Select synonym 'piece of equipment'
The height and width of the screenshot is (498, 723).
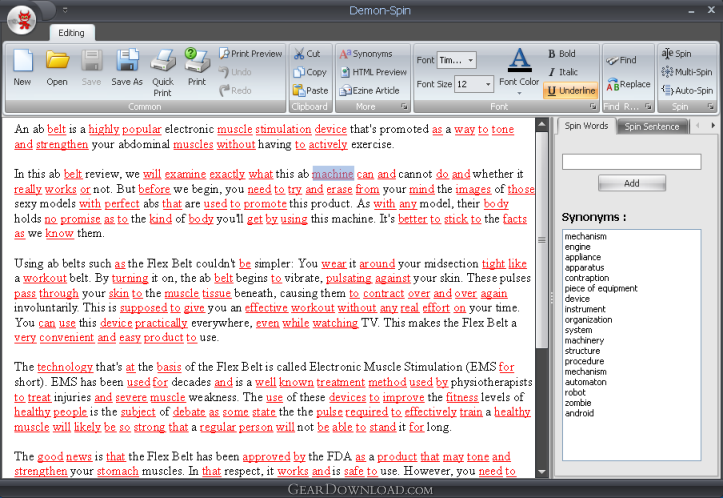point(601,288)
